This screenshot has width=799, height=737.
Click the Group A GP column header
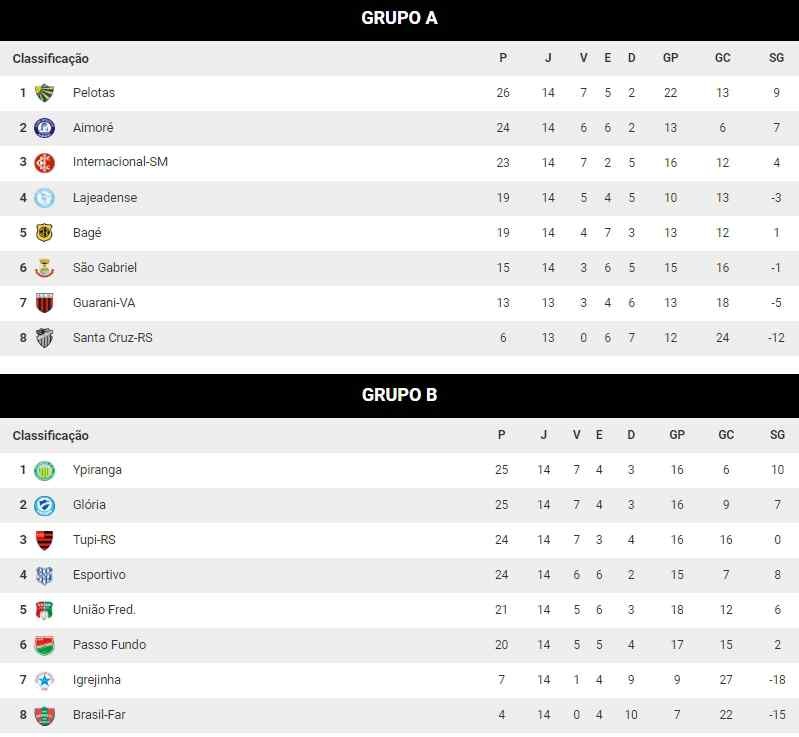pyautogui.click(x=671, y=58)
